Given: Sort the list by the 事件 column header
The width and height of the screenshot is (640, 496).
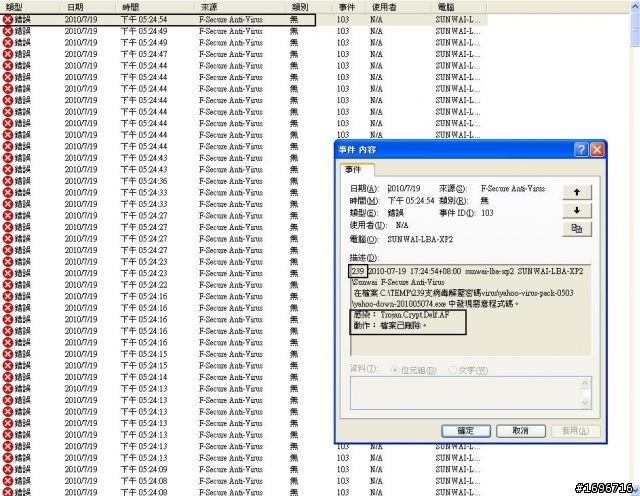Looking at the screenshot, I should pyautogui.click(x=349, y=7).
